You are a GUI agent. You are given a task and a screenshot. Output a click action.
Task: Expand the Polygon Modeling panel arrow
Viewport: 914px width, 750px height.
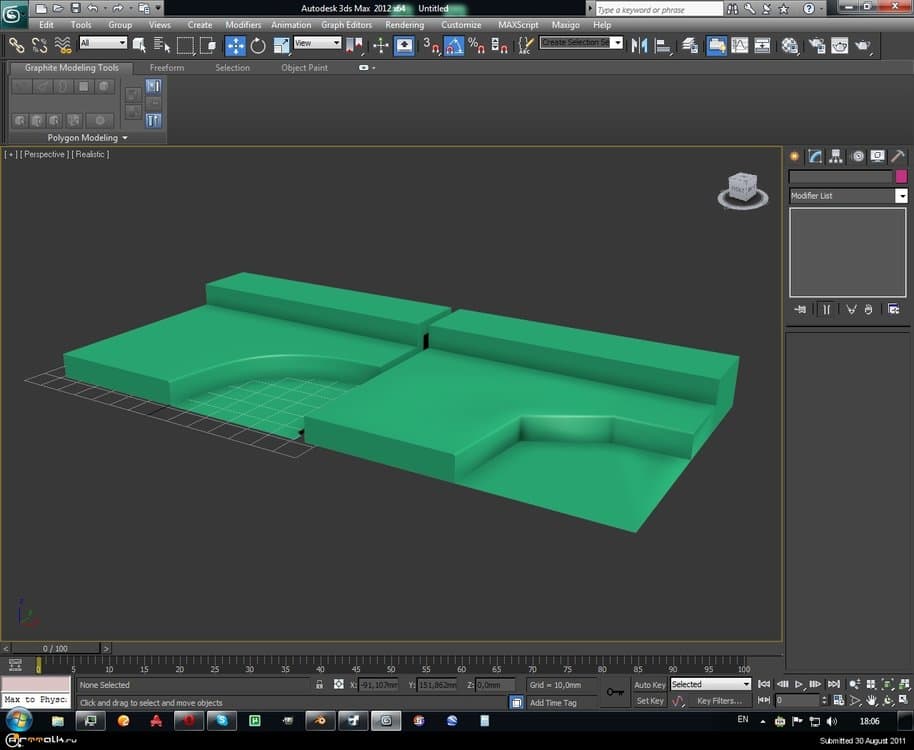point(125,138)
